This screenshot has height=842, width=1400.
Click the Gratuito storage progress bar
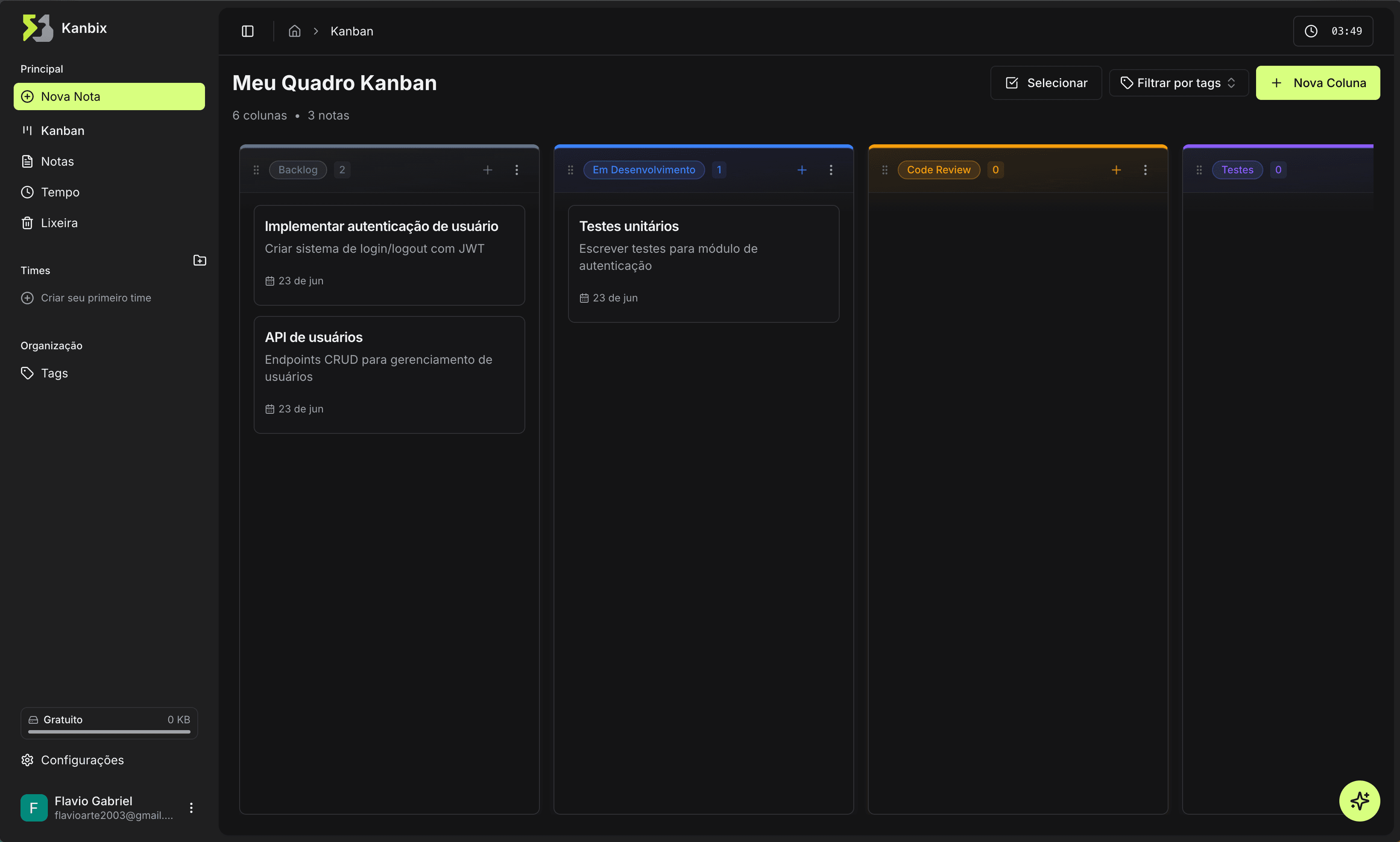point(108,733)
